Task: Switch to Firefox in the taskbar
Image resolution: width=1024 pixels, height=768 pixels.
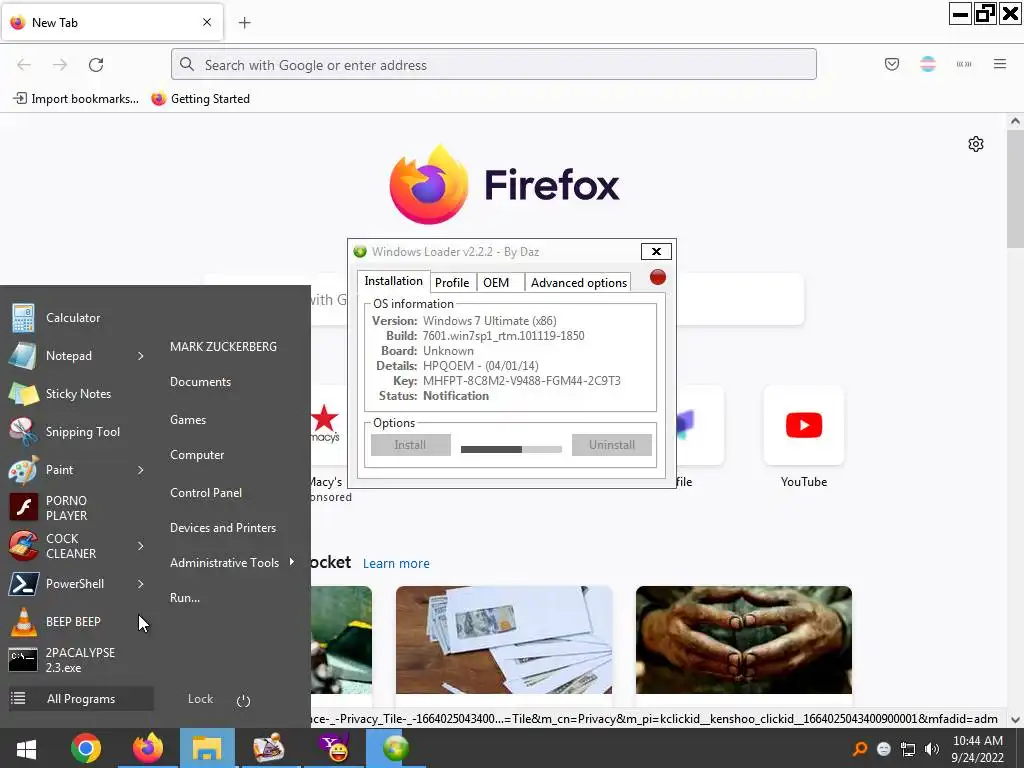Action: coord(148,748)
